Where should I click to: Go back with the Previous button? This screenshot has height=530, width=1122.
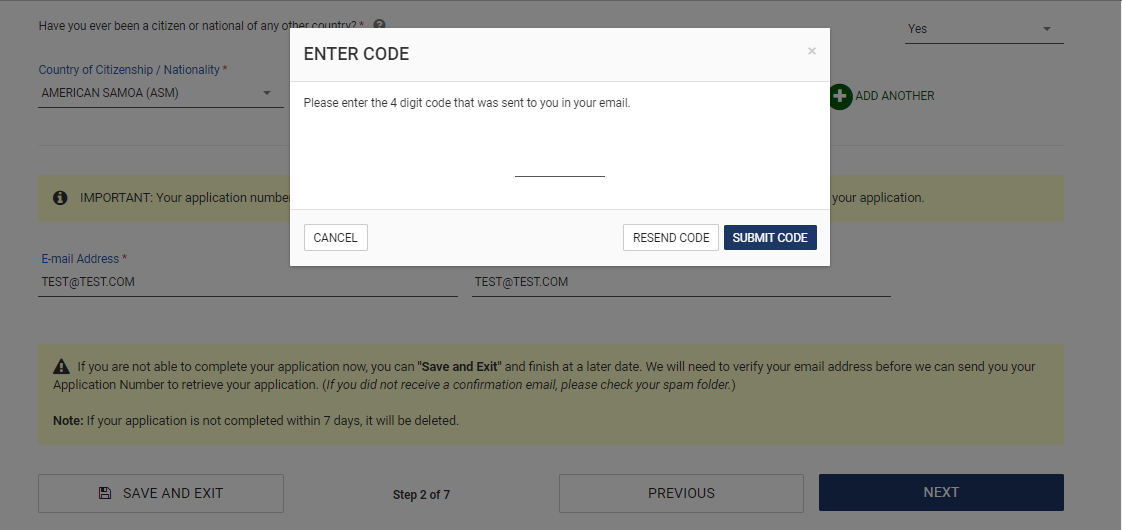coord(681,493)
